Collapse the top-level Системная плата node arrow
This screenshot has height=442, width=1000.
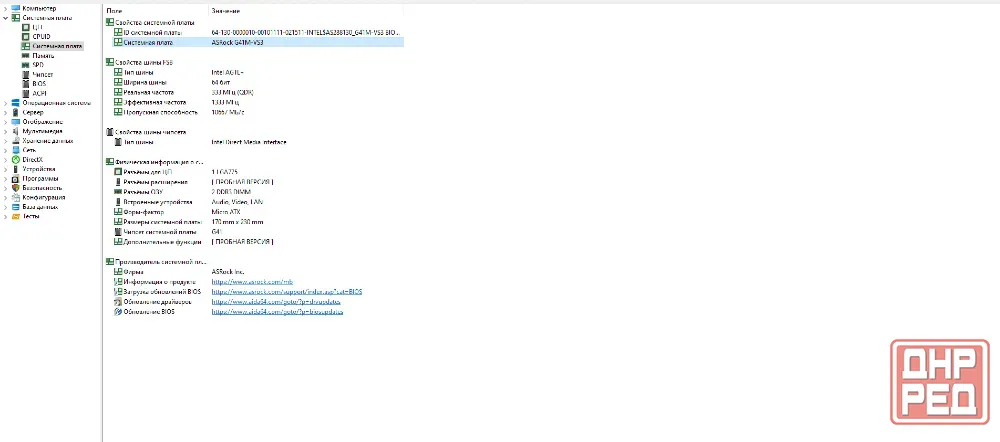click(x=6, y=18)
